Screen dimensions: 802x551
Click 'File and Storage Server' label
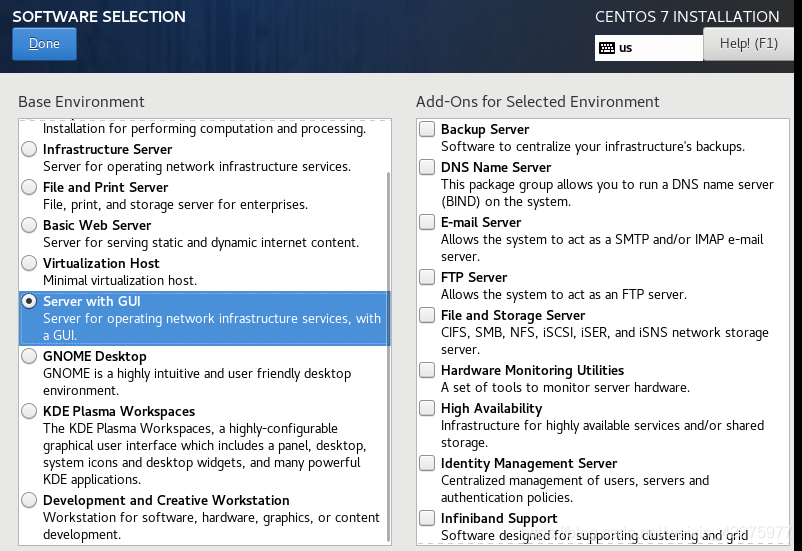tap(513, 315)
